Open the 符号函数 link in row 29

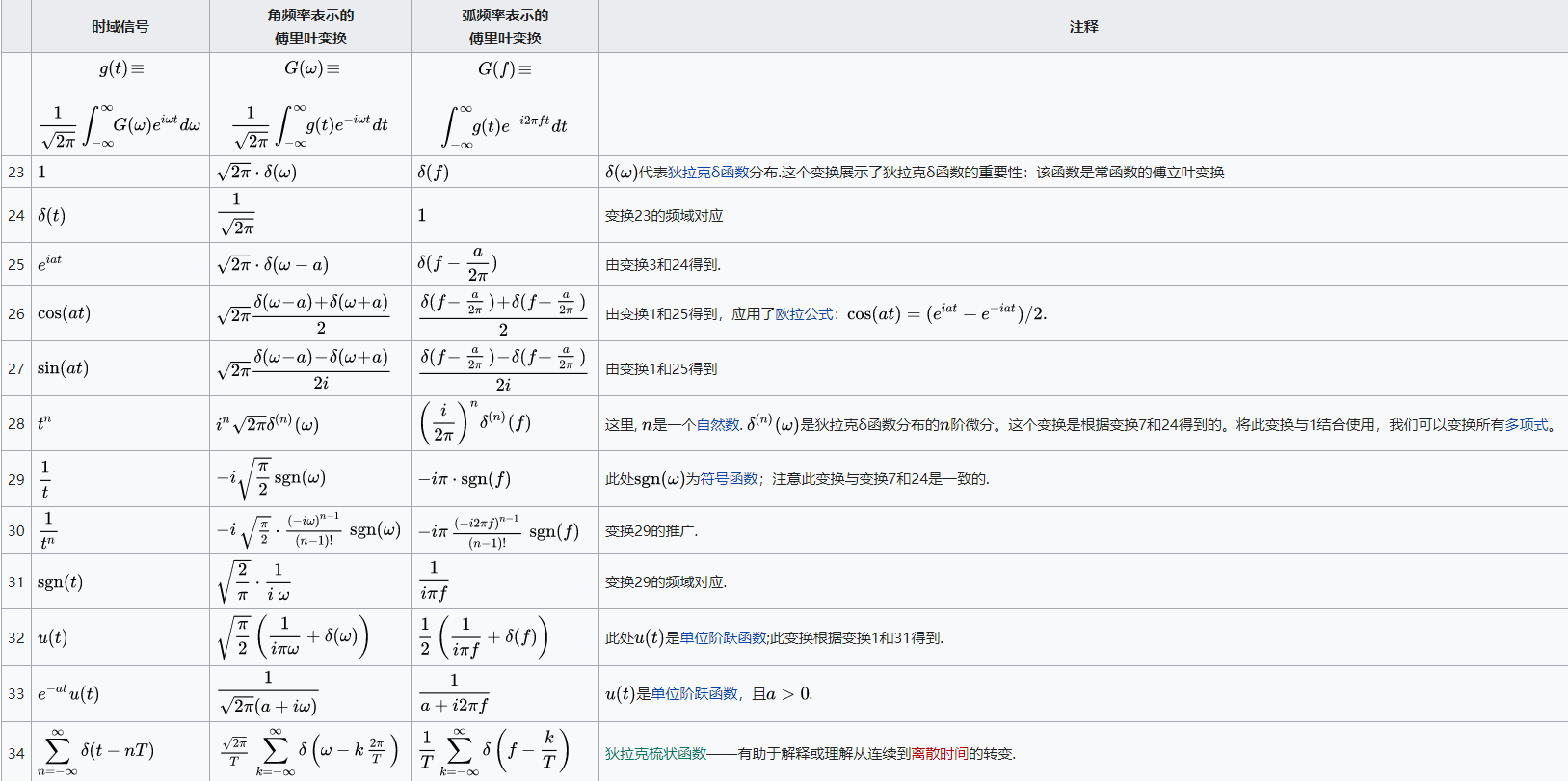point(729,478)
